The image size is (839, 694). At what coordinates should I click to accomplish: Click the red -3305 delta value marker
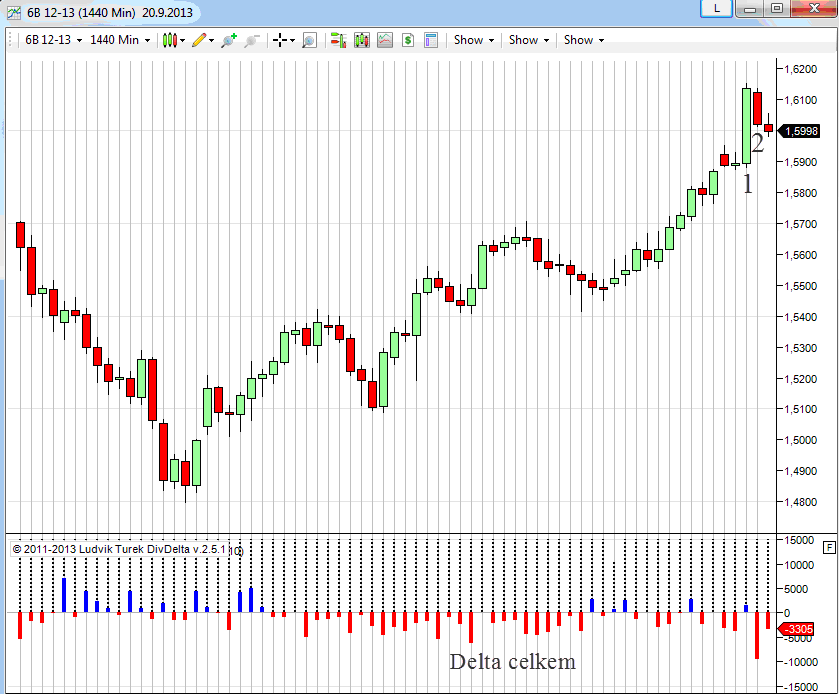(797, 629)
